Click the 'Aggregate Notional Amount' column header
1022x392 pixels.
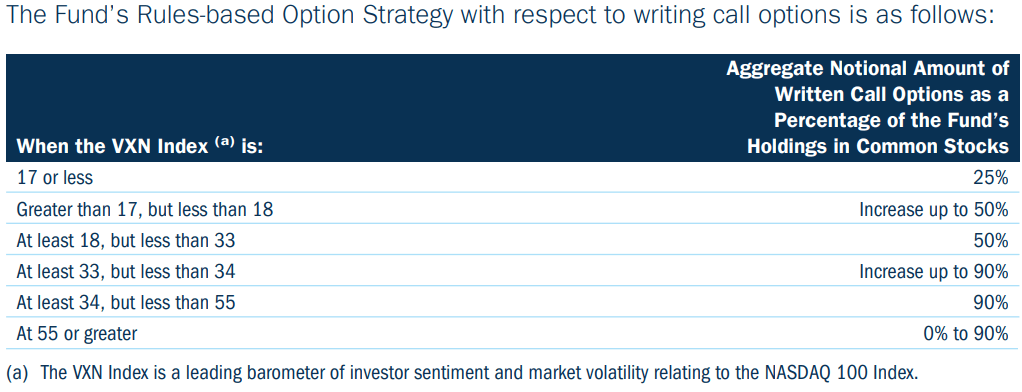point(868,67)
